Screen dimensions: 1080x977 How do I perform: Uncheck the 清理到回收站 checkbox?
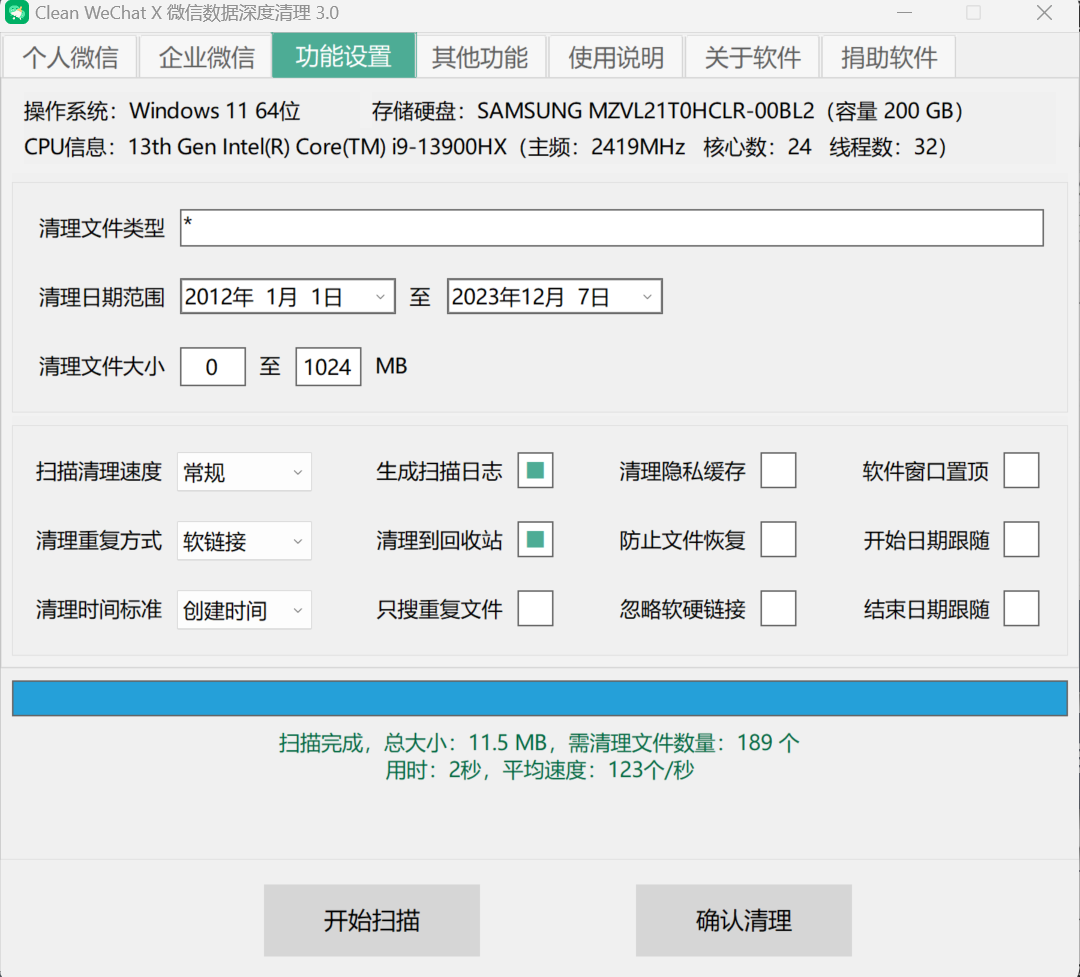tap(535, 539)
